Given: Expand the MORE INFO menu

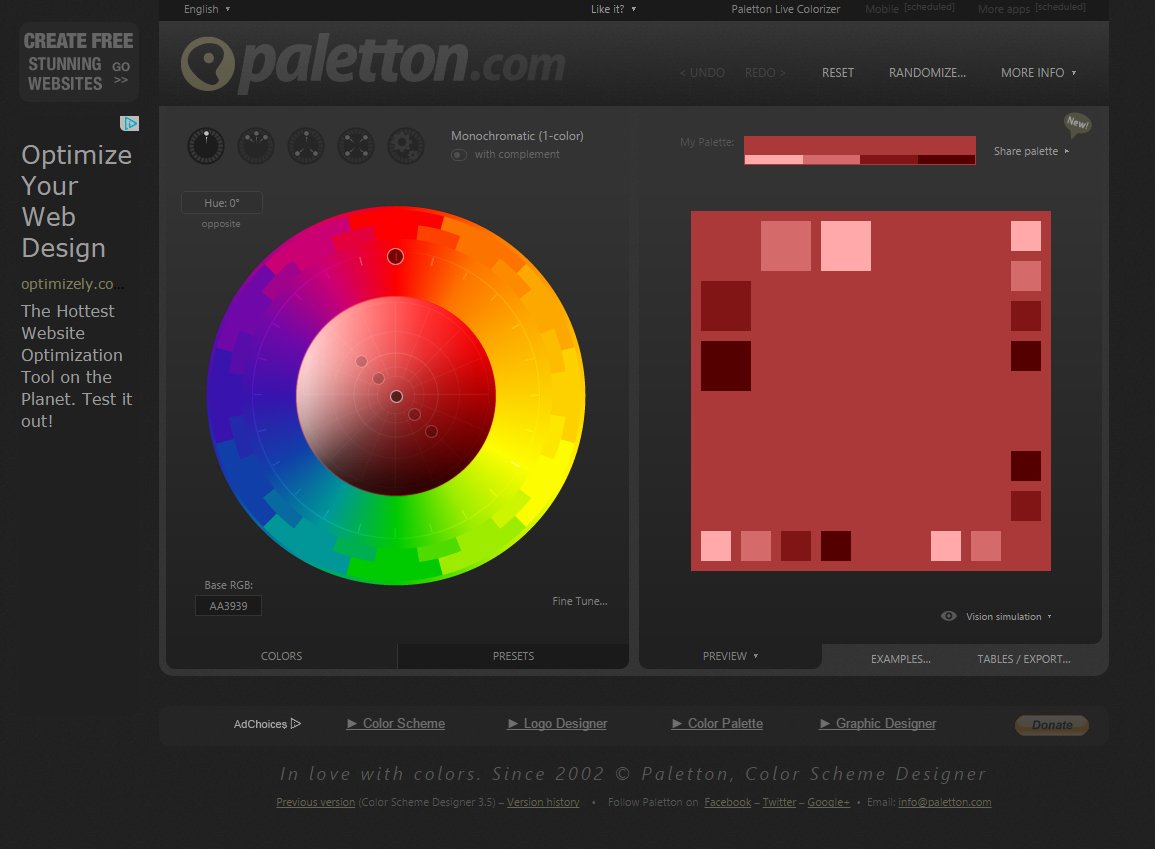Looking at the screenshot, I should (1038, 73).
